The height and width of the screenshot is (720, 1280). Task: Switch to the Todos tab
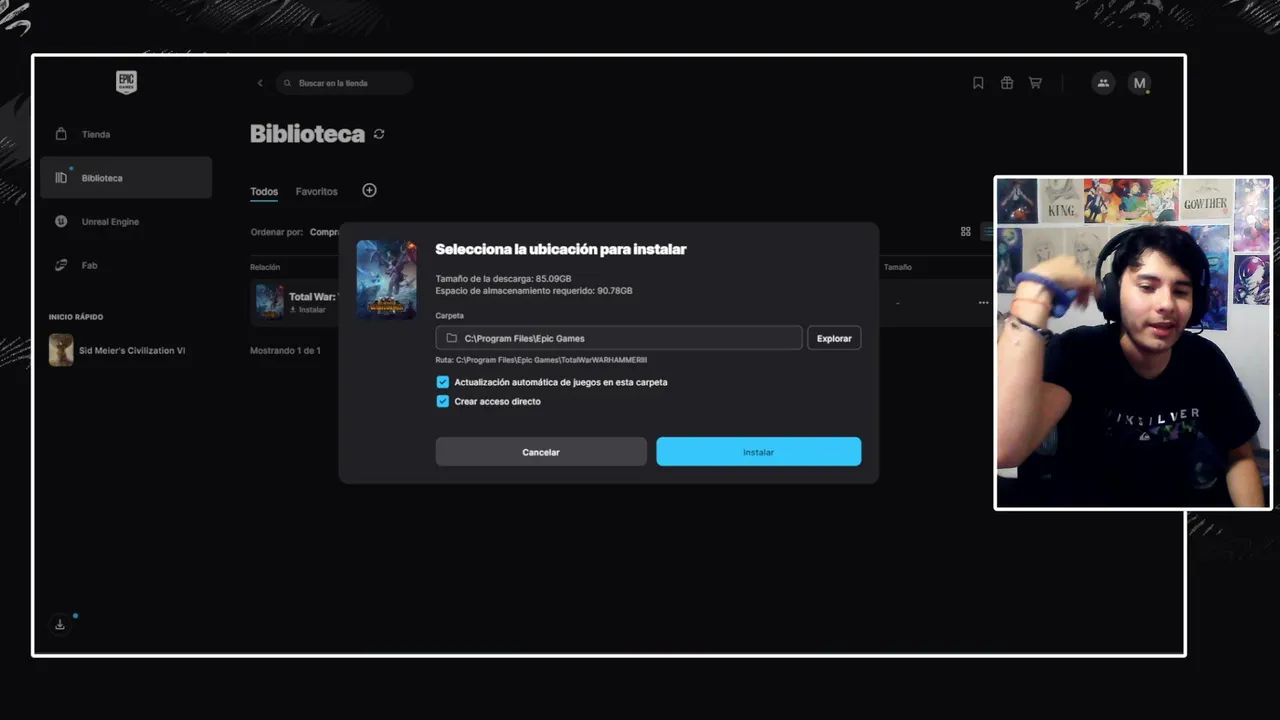pyautogui.click(x=264, y=191)
